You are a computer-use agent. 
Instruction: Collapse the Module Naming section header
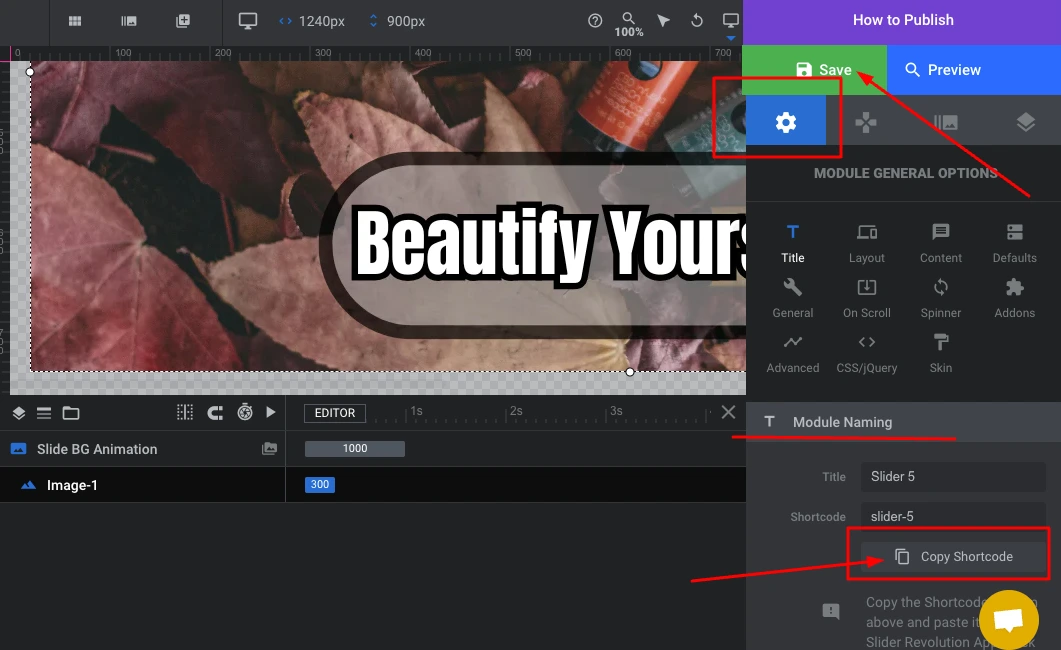(903, 422)
